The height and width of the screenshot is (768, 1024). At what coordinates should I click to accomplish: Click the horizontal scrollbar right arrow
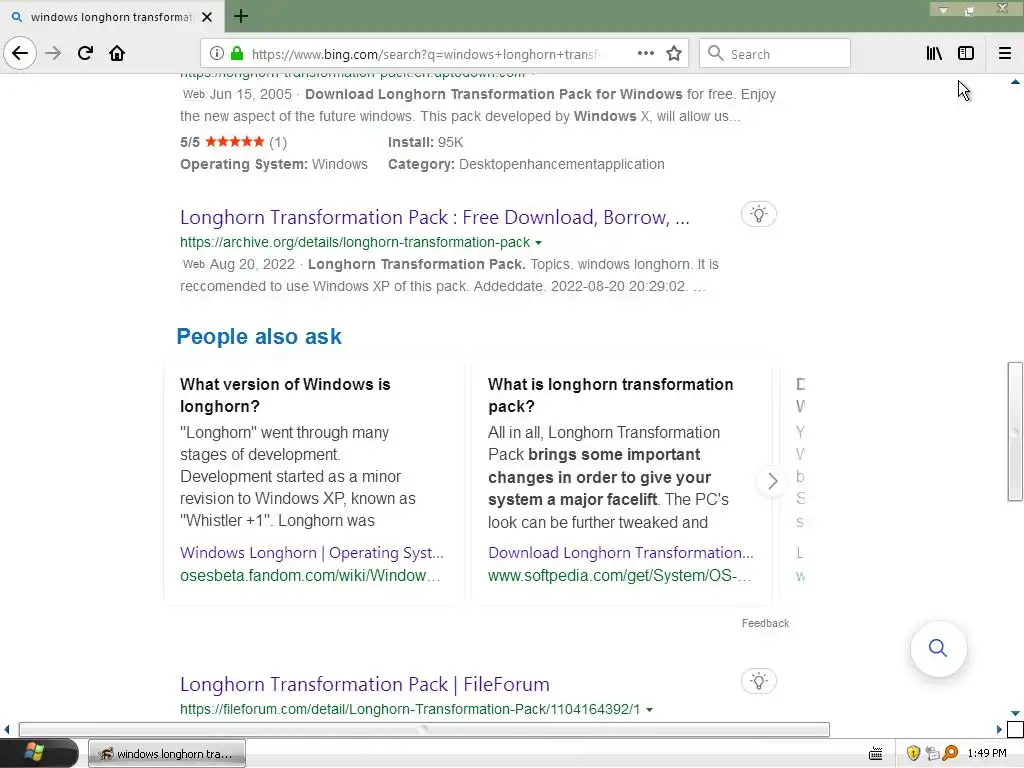point(999,729)
